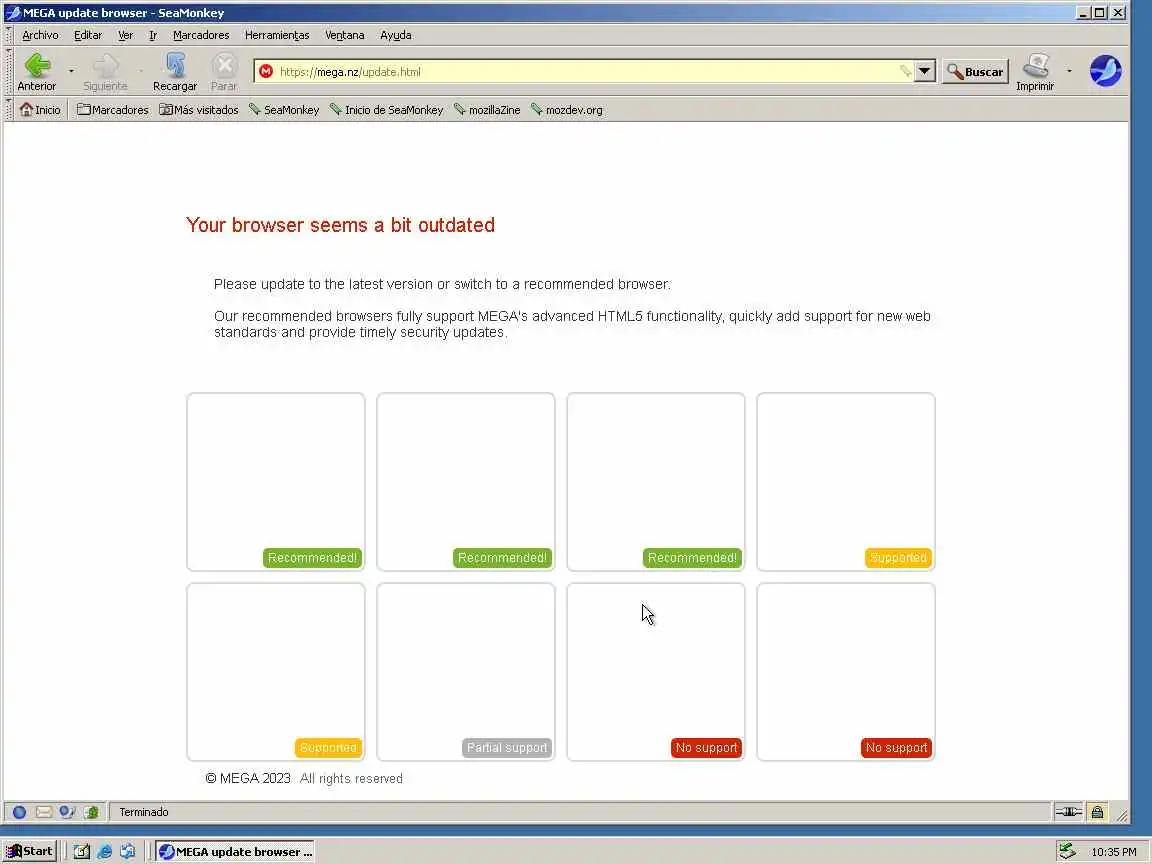The image size is (1152, 864).
Task: Open the Ir menu
Action: coord(153,35)
